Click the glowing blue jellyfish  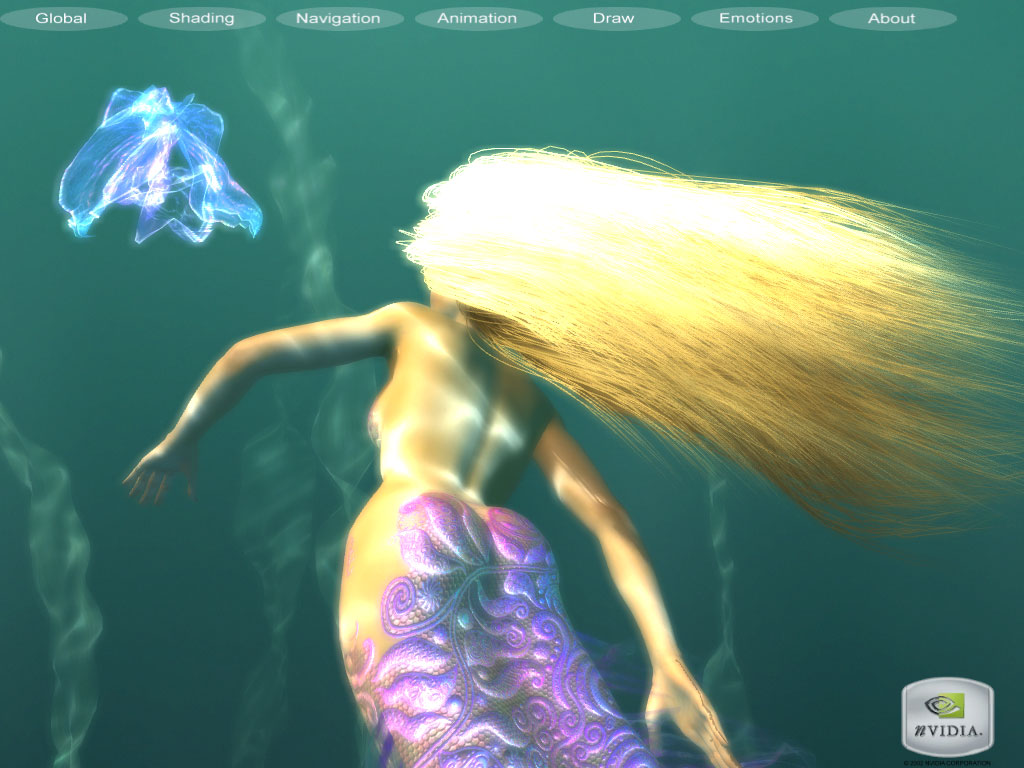(158, 167)
